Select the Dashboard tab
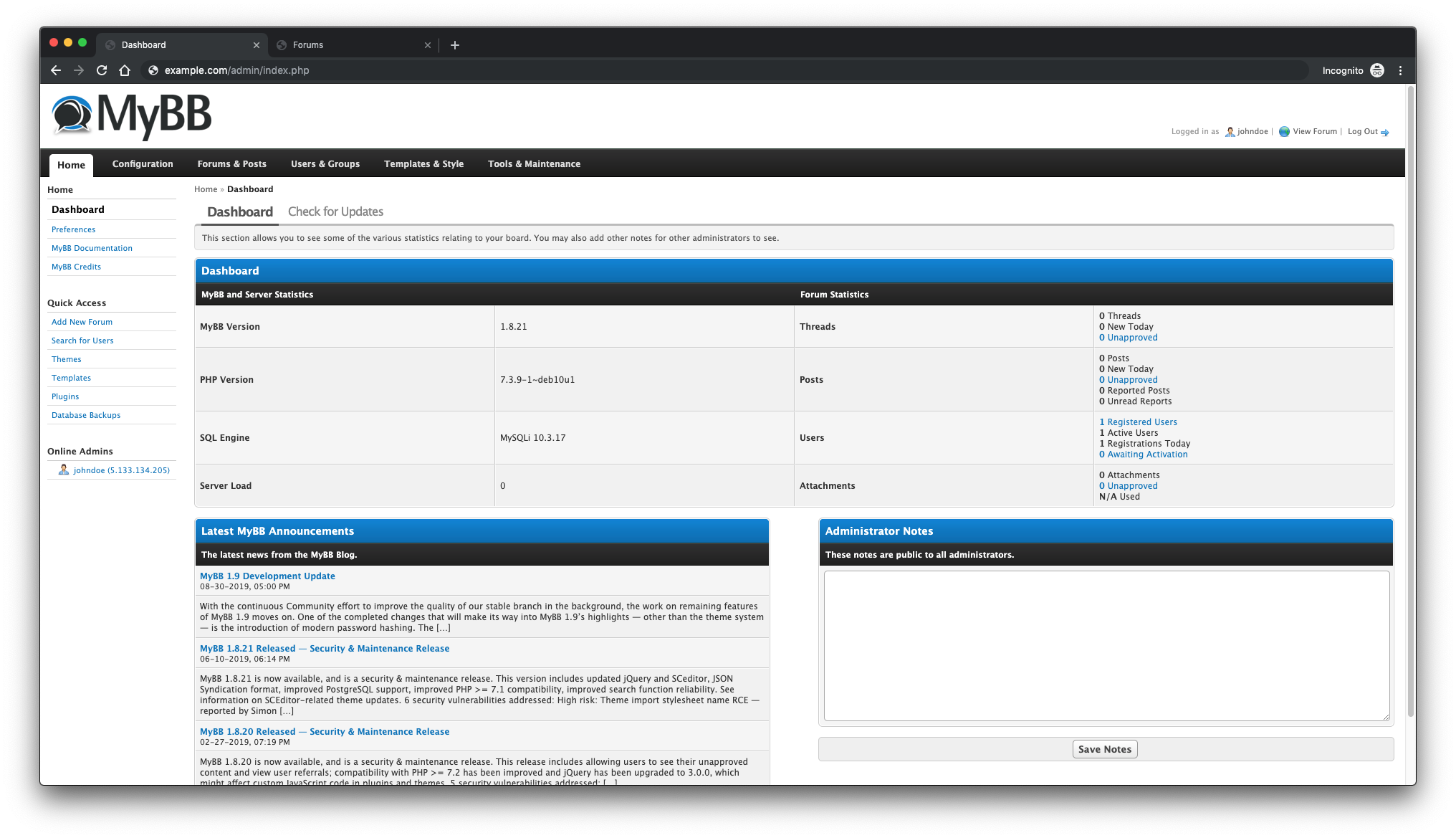Viewport: 1456px width, 838px height. pyautogui.click(x=239, y=211)
